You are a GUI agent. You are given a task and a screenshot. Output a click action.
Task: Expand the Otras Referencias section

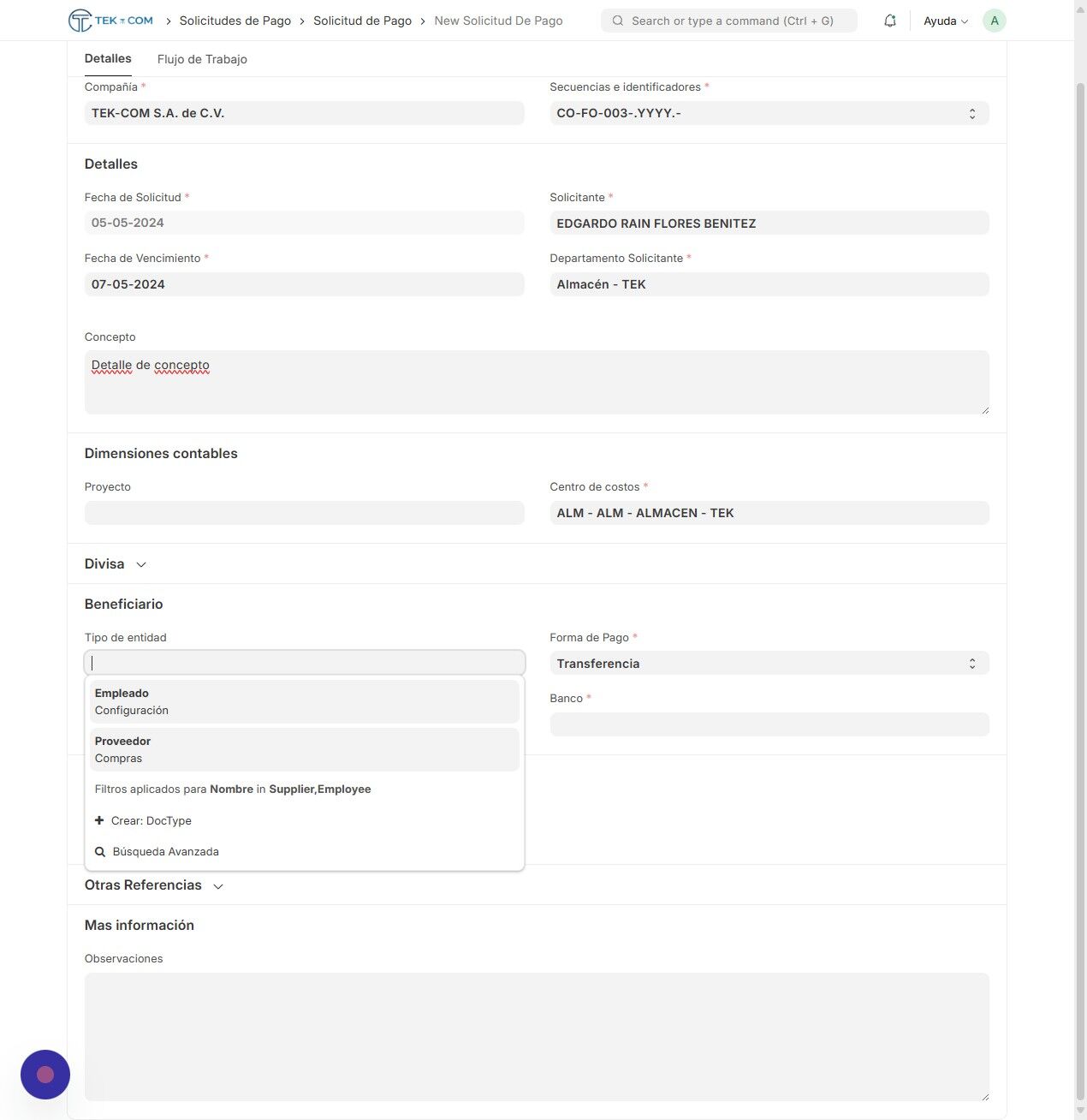(154, 885)
